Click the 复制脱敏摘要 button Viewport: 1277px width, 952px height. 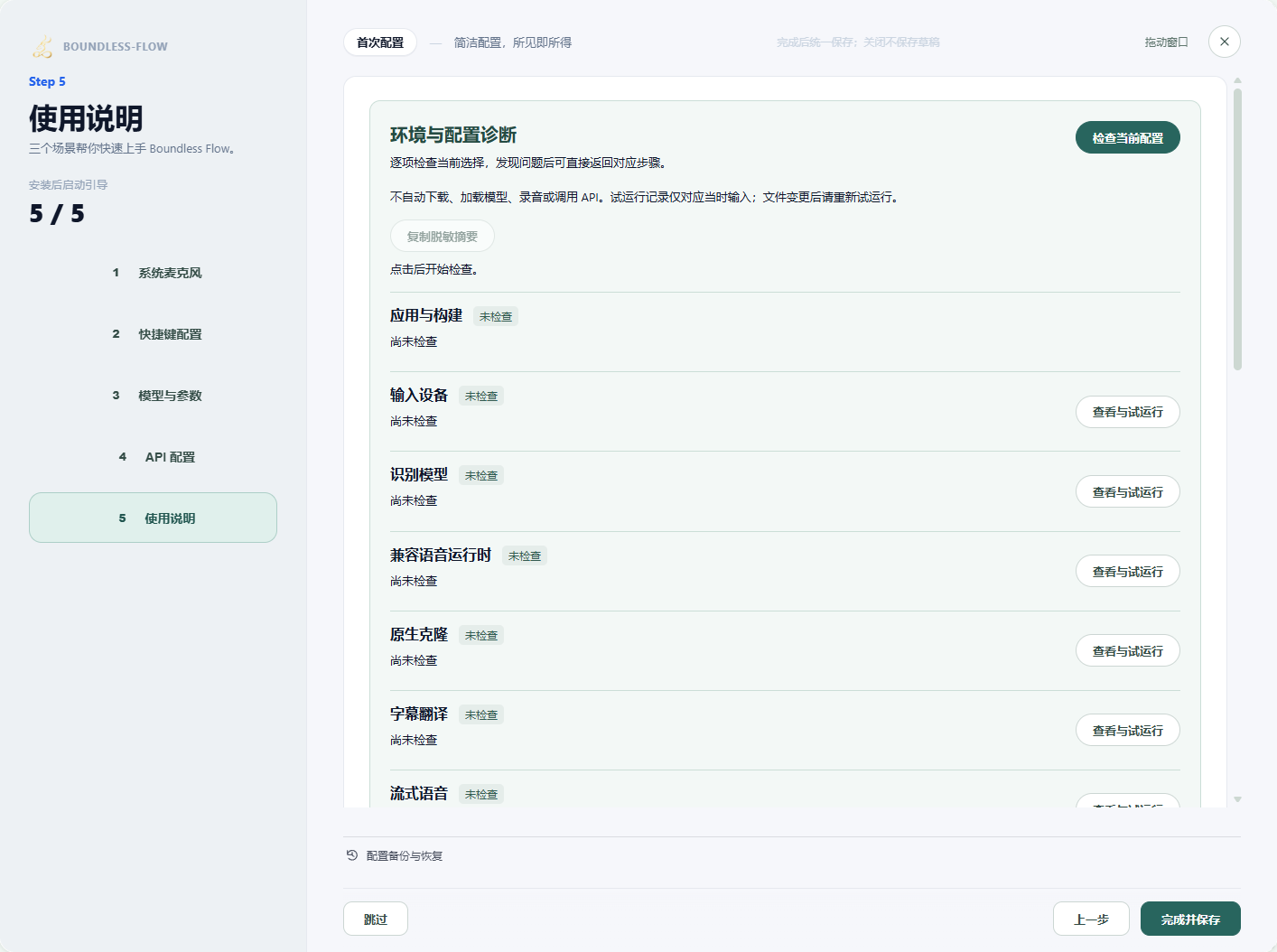tap(442, 237)
